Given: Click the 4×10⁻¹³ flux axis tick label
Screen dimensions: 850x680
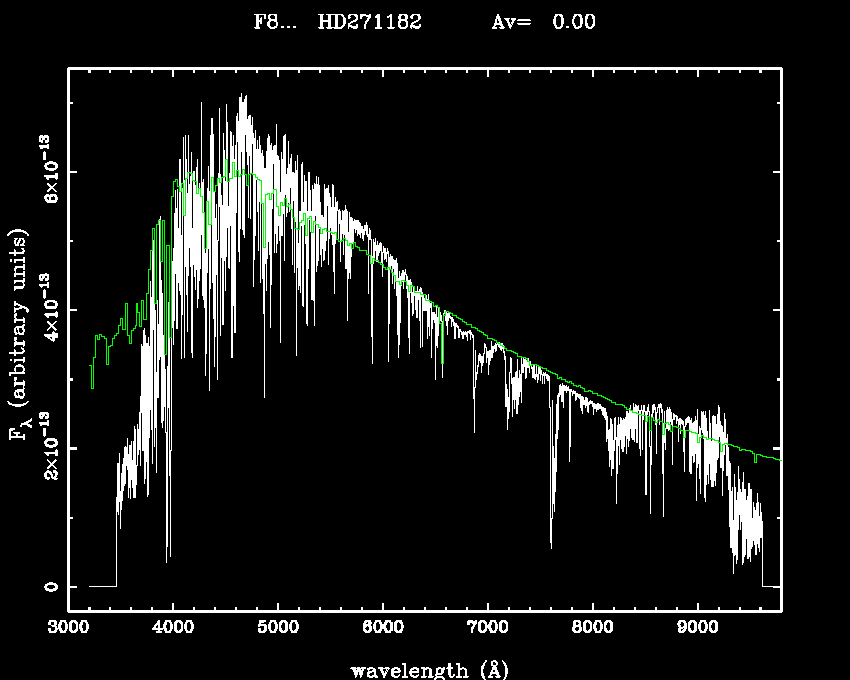Looking at the screenshot, I should [x=49, y=309].
